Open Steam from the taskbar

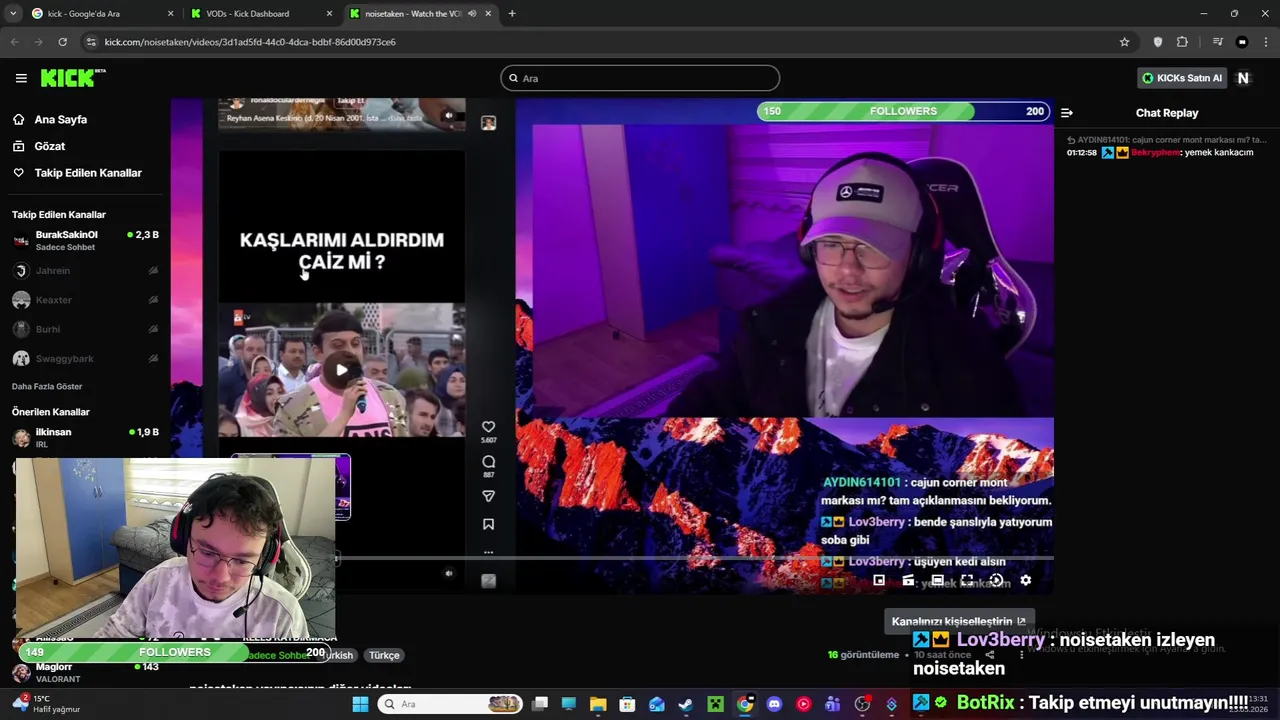[x=686, y=704]
